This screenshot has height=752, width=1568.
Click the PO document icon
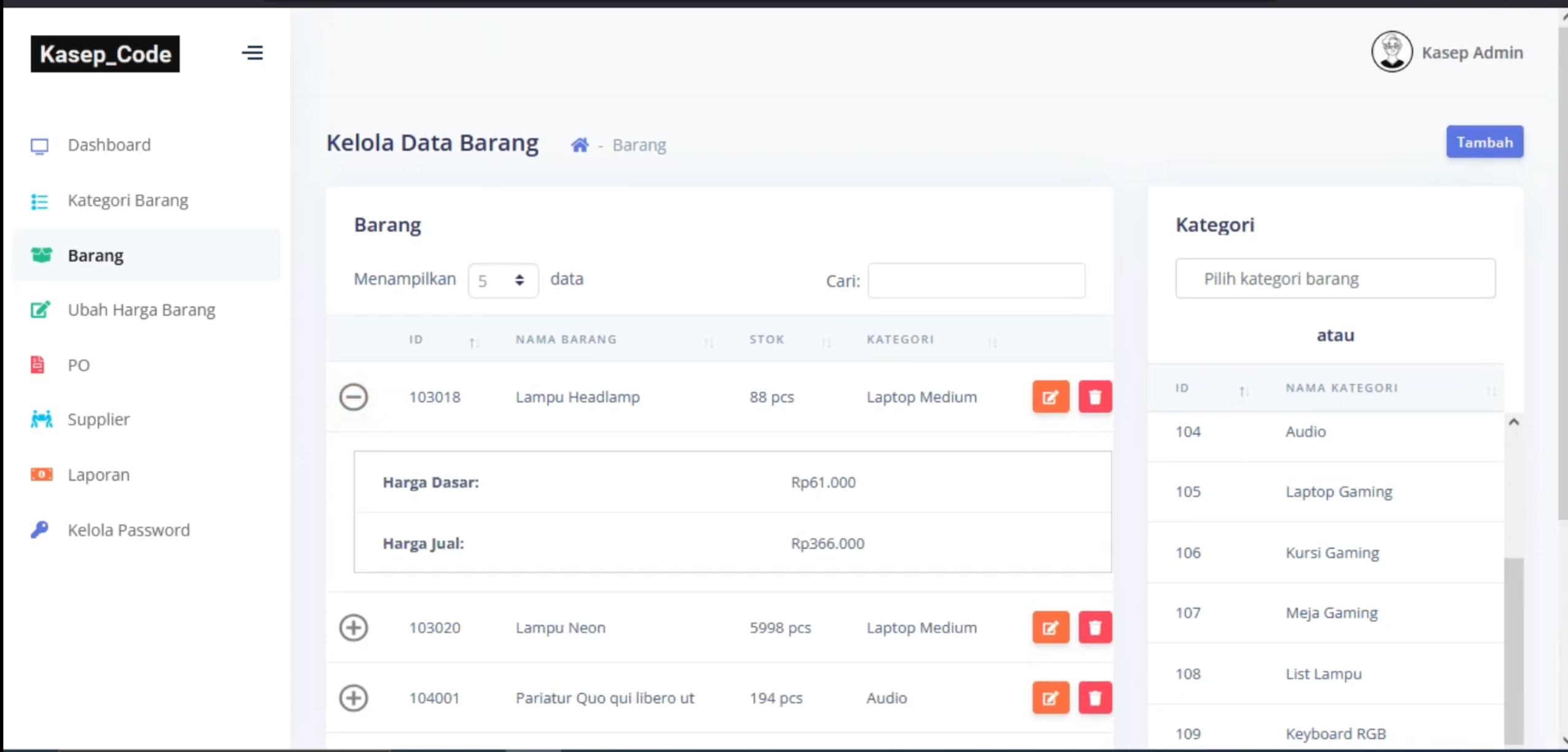tap(37, 364)
